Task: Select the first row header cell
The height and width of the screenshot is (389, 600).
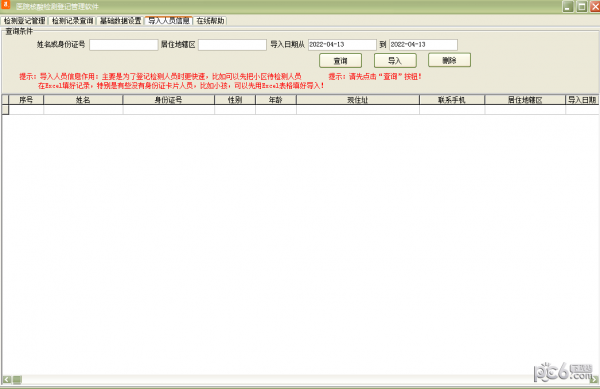Action: point(5,109)
